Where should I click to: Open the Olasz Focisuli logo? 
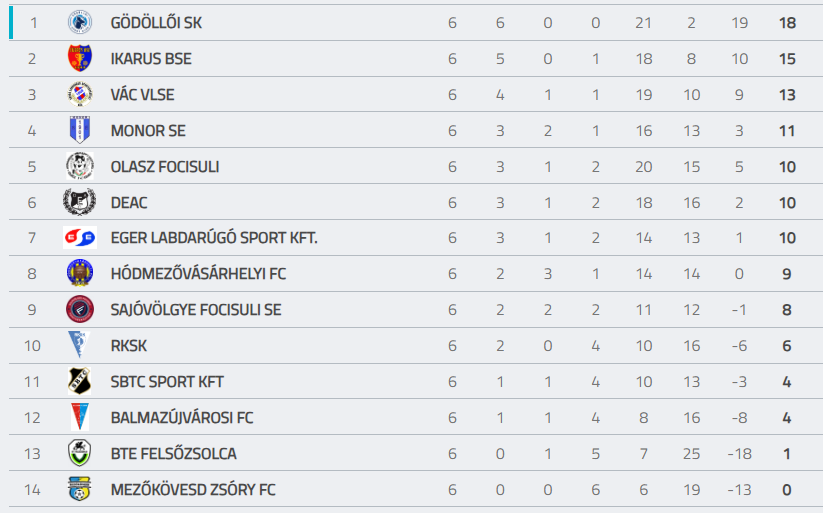tap(79, 166)
